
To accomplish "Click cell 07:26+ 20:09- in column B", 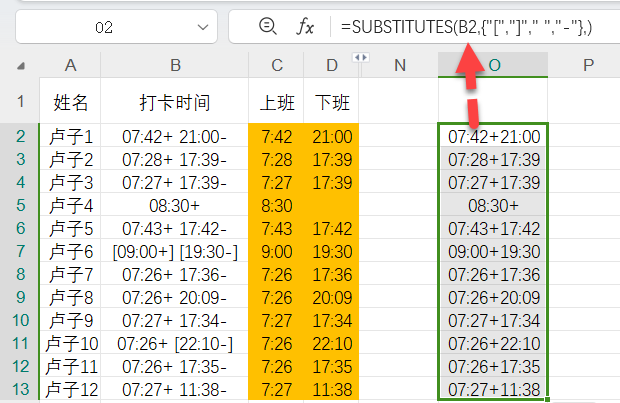I will point(175,297).
